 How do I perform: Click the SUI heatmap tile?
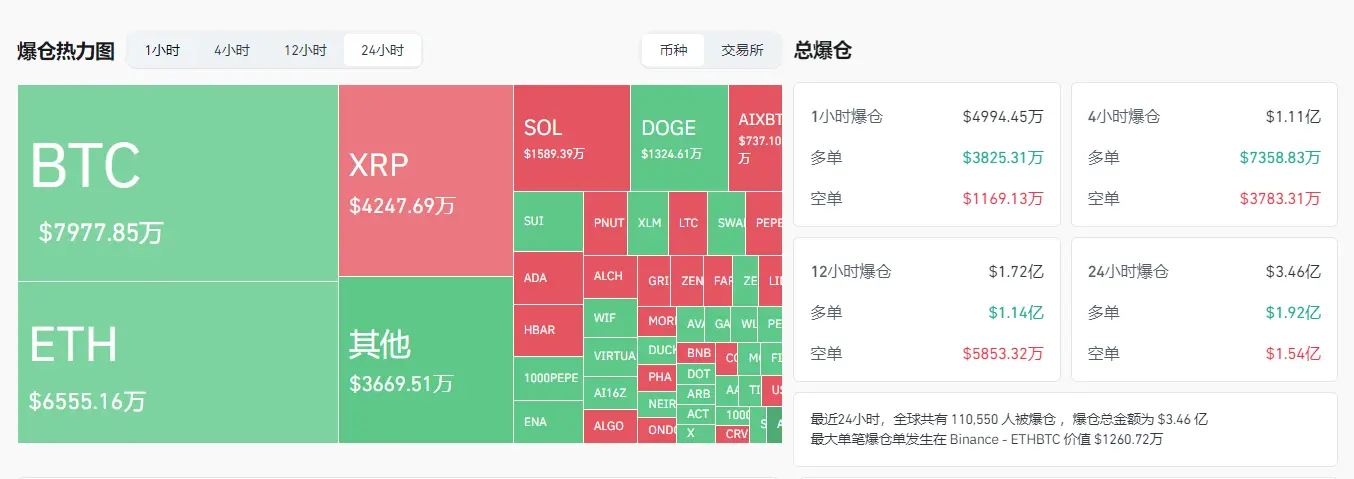tap(548, 221)
